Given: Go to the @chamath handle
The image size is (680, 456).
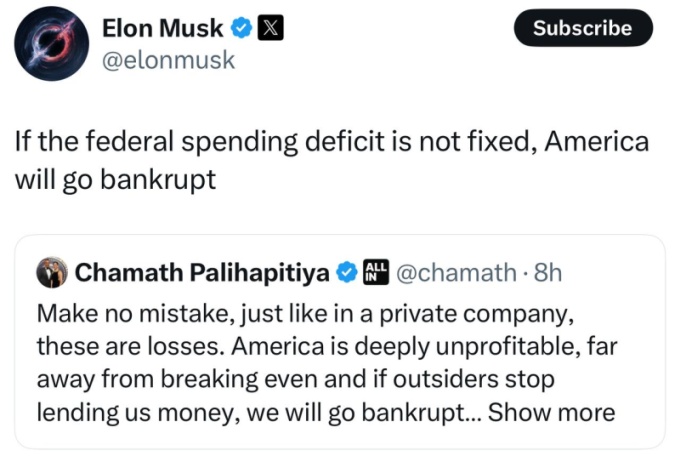Looking at the screenshot, I should [x=457, y=272].
